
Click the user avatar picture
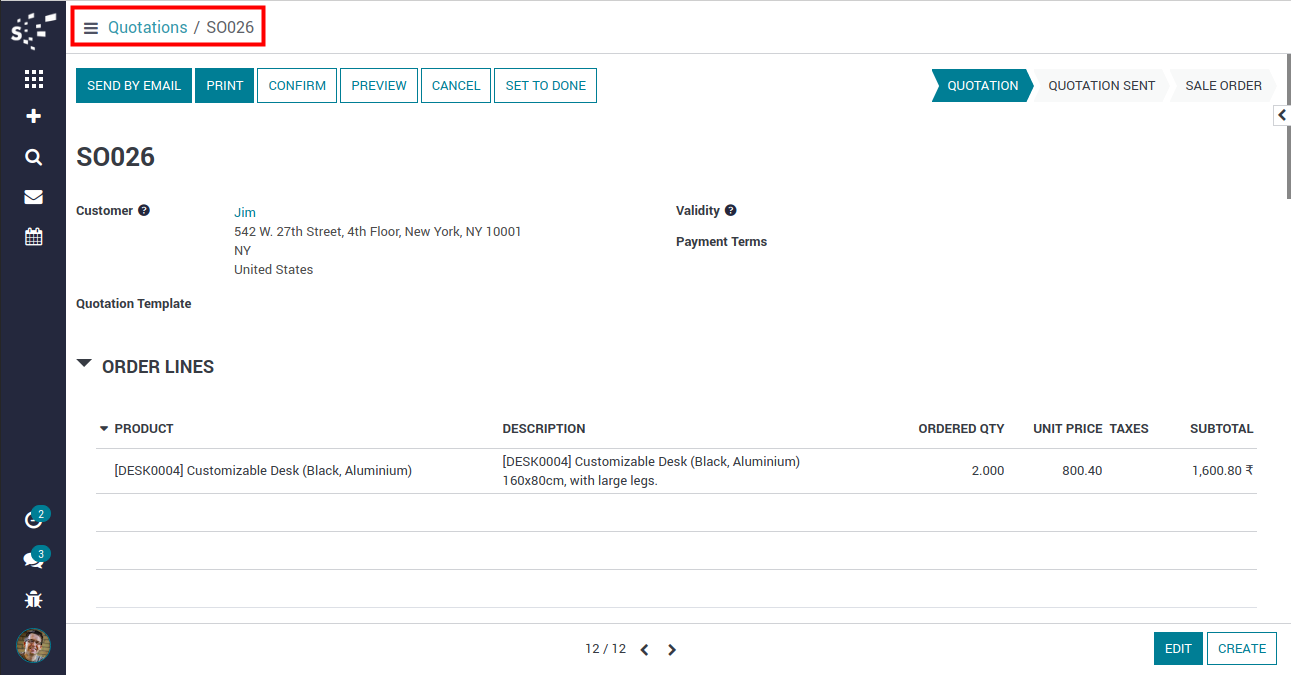tap(33, 645)
